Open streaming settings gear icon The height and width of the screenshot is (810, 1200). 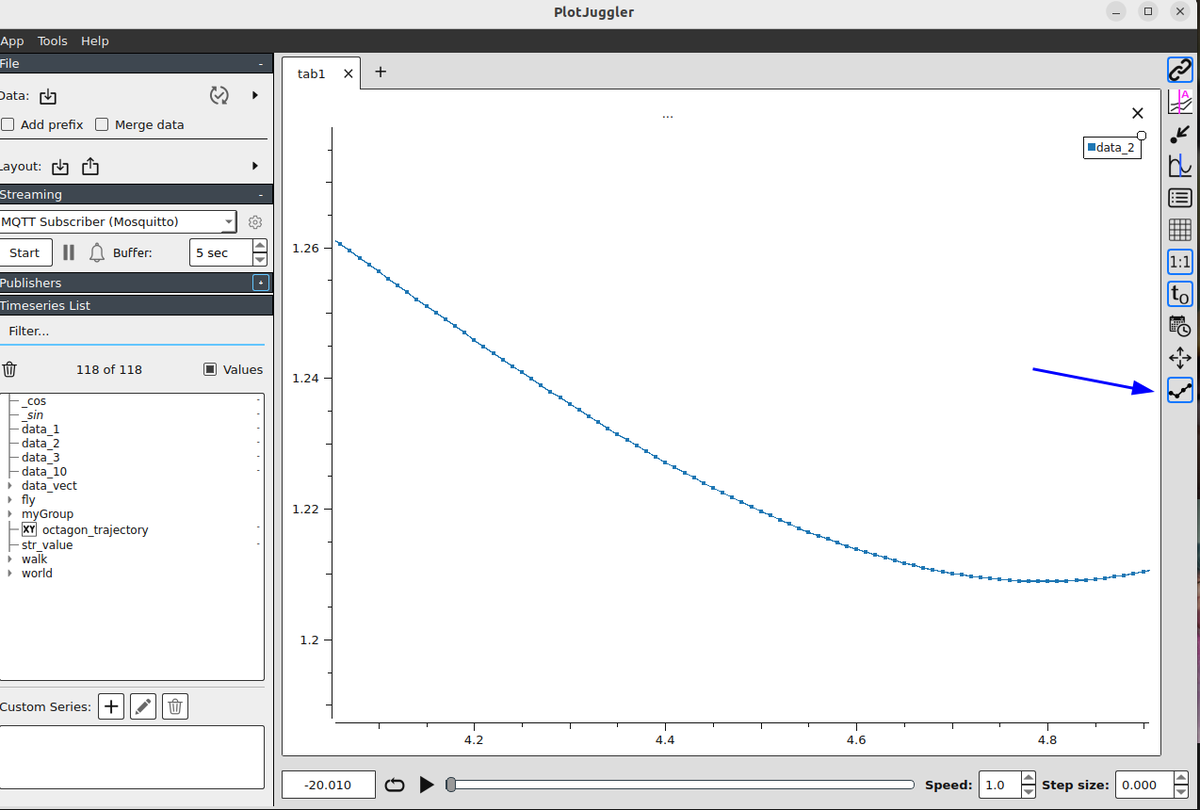(255, 221)
